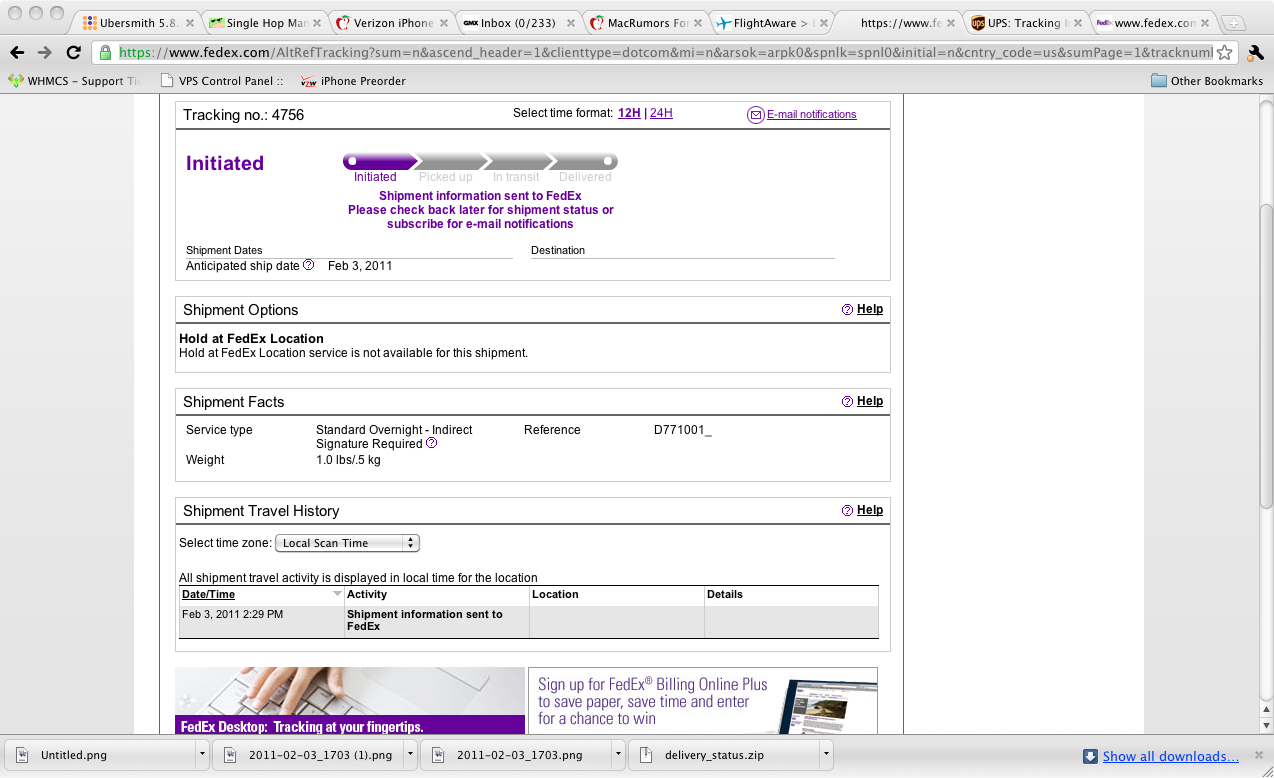Image resolution: width=1274 pixels, height=778 pixels.
Task: Close the MacRumors tab
Action: [x=698, y=23]
